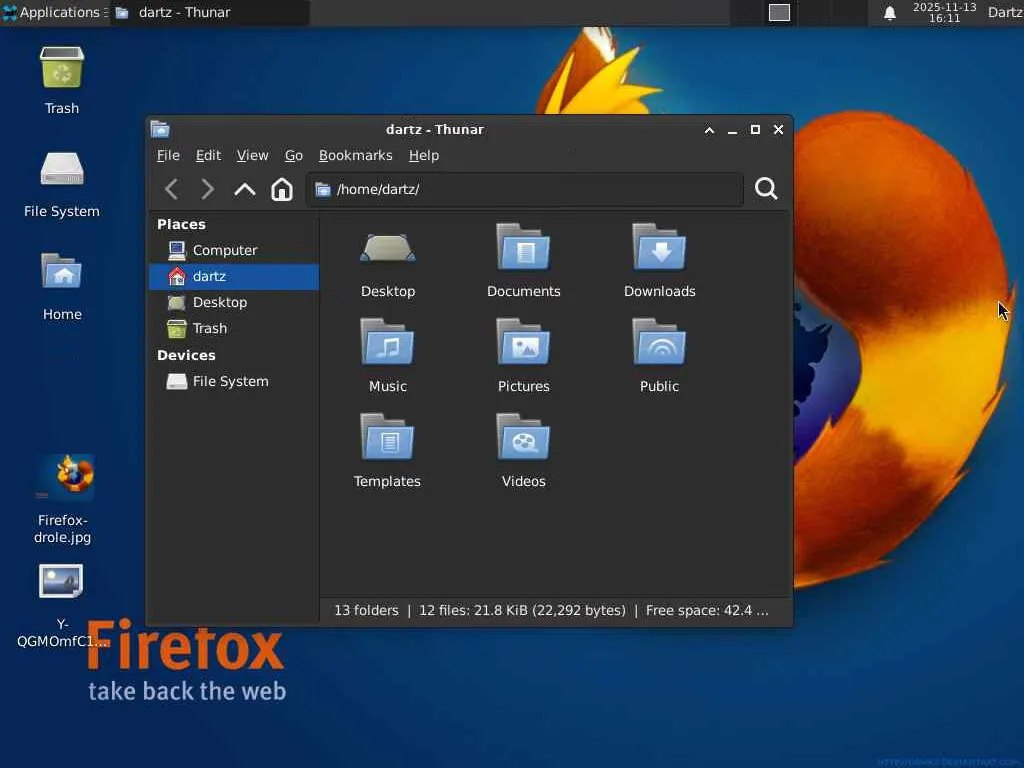Open the Downloads folder
The width and height of the screenshot is (1024, 768).
pyautogui.click(x=660, y=261)
